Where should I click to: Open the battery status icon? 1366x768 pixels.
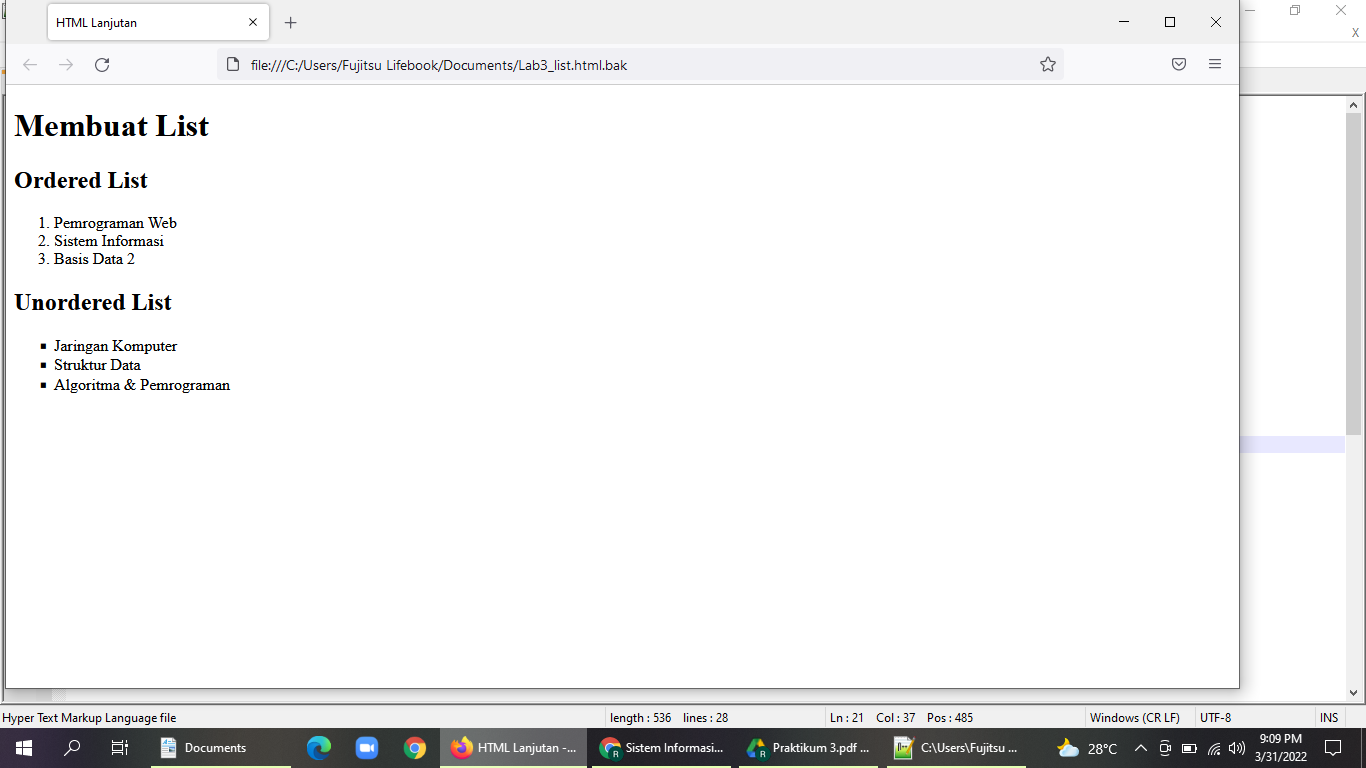1189,748
